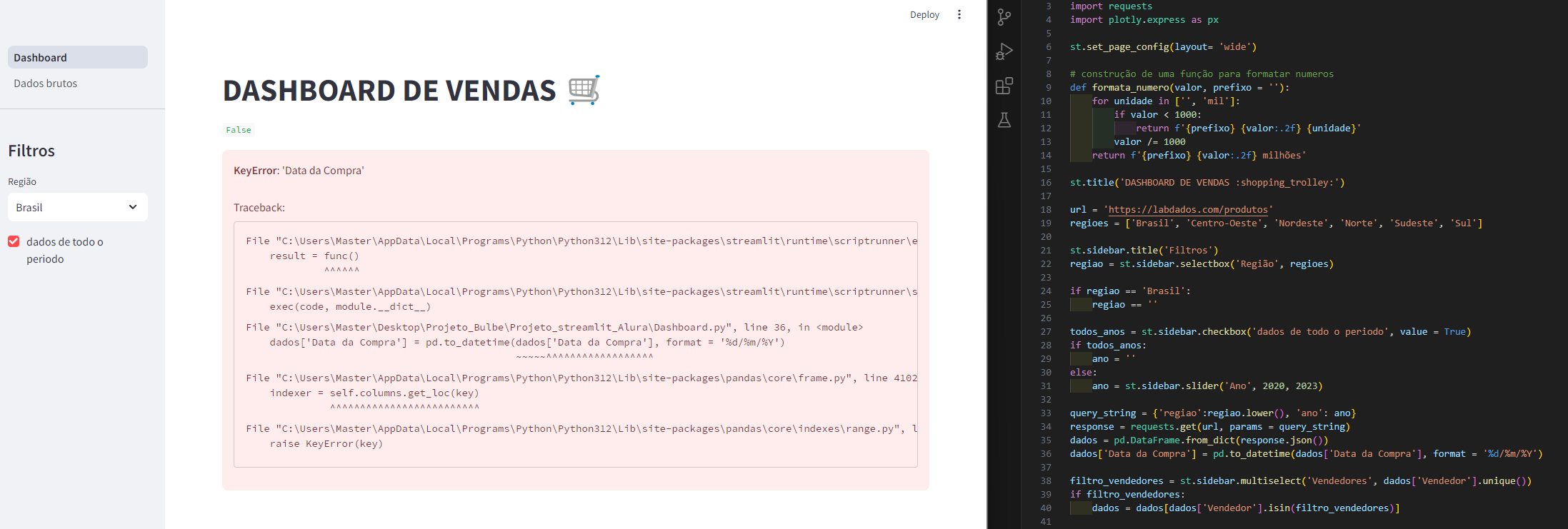Screen dimensions: 1568x529
Task: Click traceback line mentioning Dashboard.py line 36
Action: click(x=554, y=327)
